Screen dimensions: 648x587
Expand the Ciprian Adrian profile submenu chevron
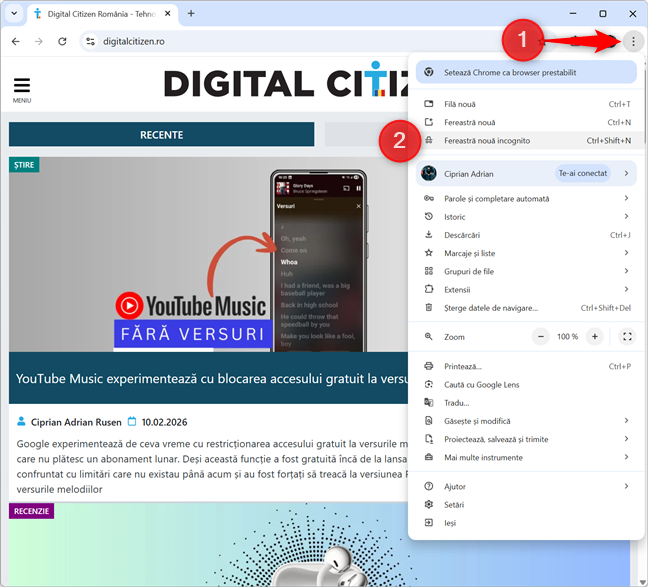point(627,173)
